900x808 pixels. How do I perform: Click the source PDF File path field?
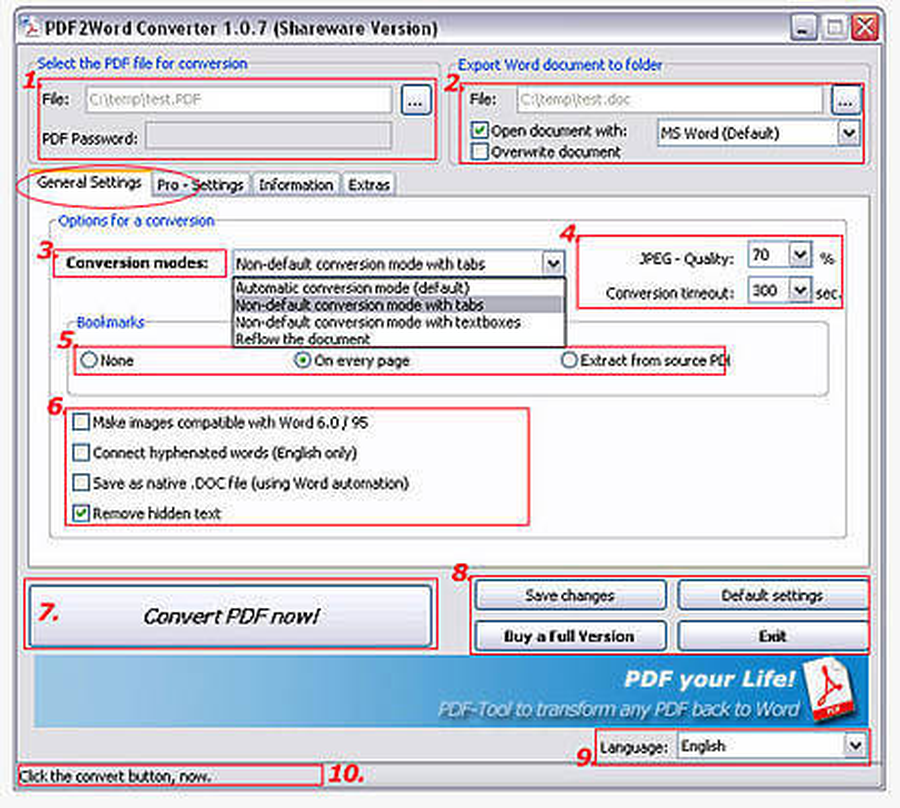[239, 100]
